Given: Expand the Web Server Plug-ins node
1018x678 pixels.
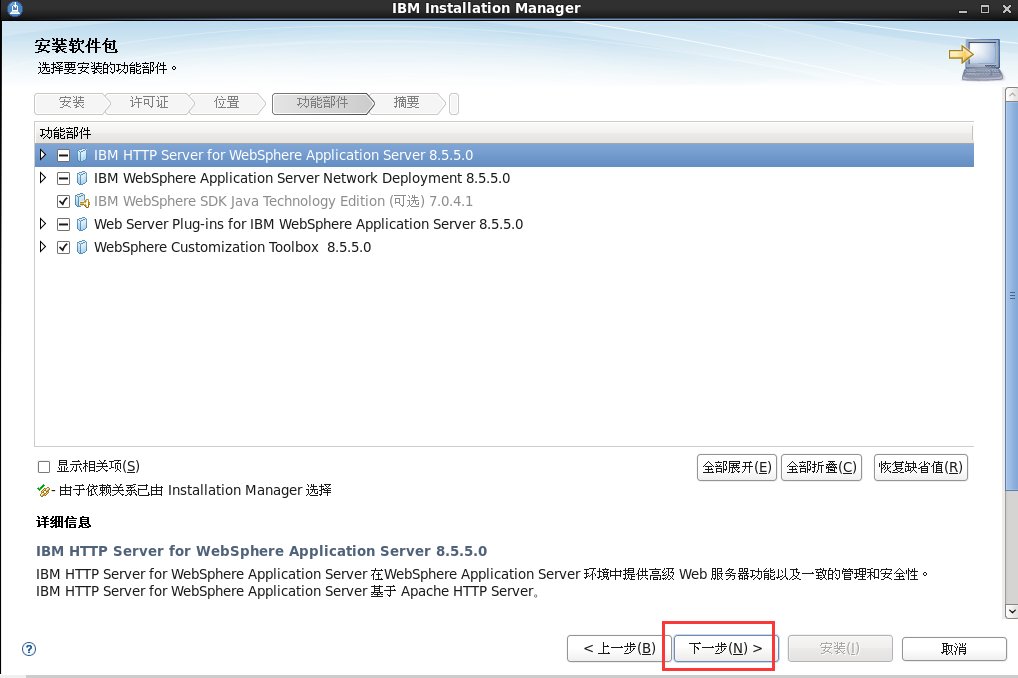Looking at the screenshot, I should point(43,223).
